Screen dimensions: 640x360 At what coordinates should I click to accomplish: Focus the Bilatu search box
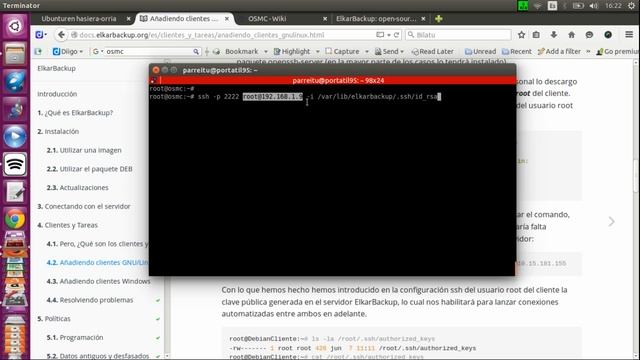pos(458,35)
